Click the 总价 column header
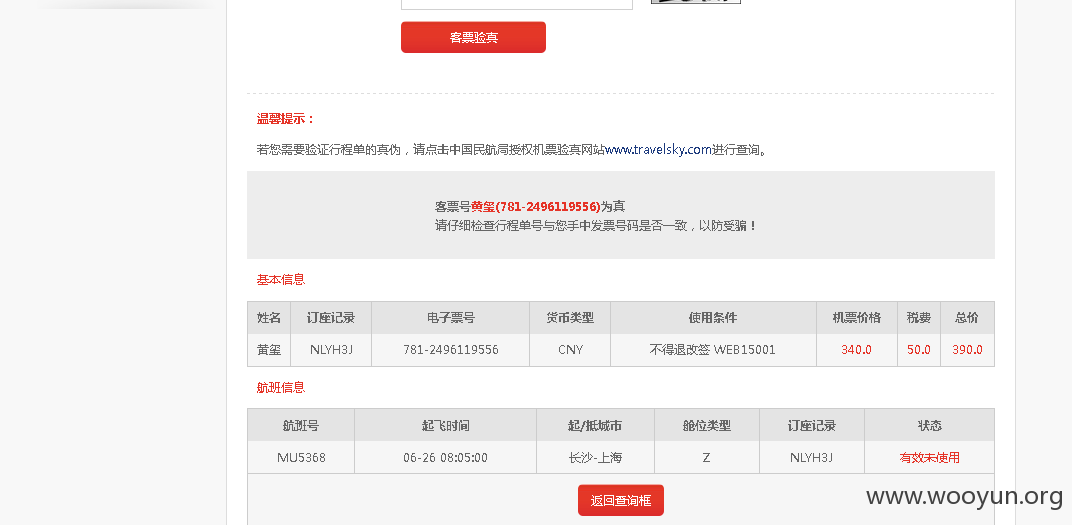The image size is (1072, 525). click(x=967, y=318)
